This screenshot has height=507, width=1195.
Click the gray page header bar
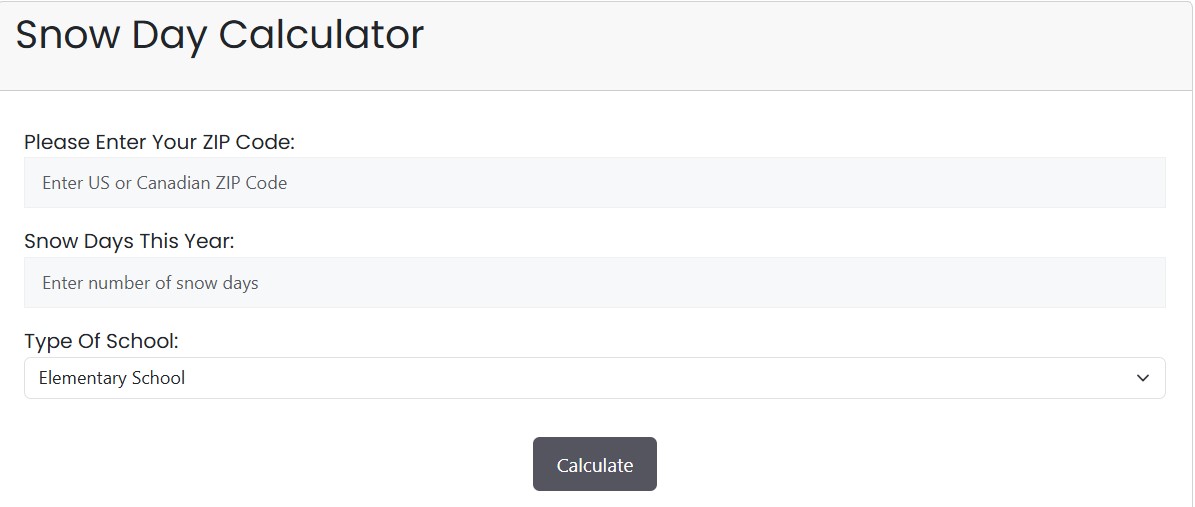[800, 45]
